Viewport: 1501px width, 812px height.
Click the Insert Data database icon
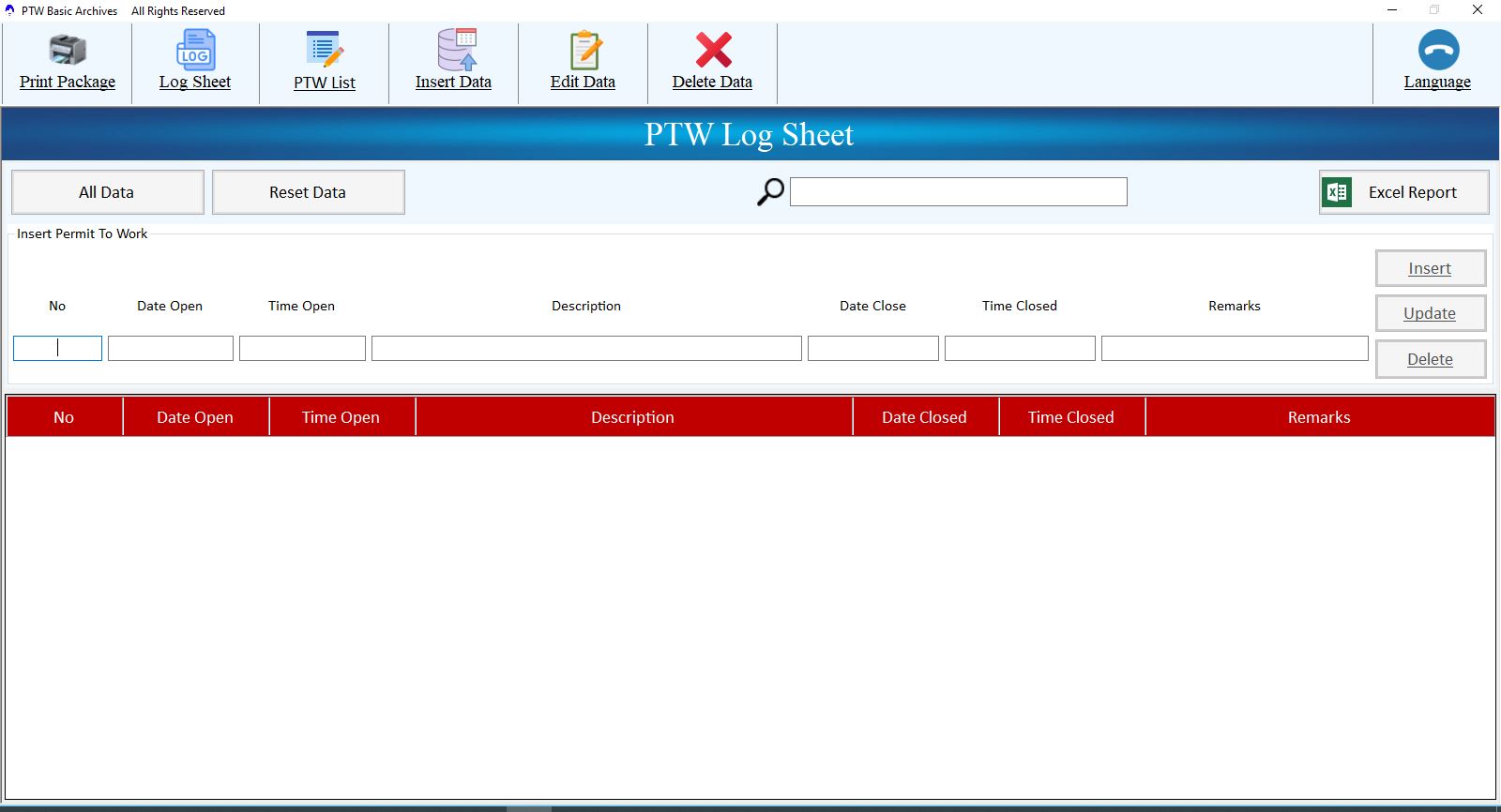tap(457, 49)
